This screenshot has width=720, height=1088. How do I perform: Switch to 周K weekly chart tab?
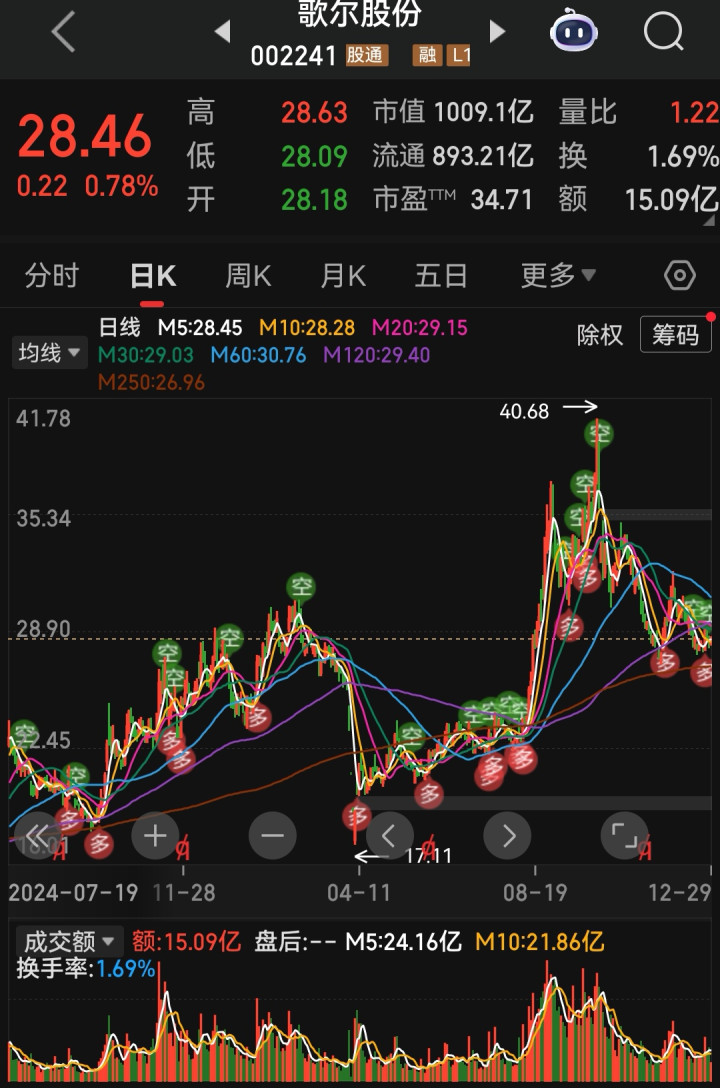pos(248,275)
